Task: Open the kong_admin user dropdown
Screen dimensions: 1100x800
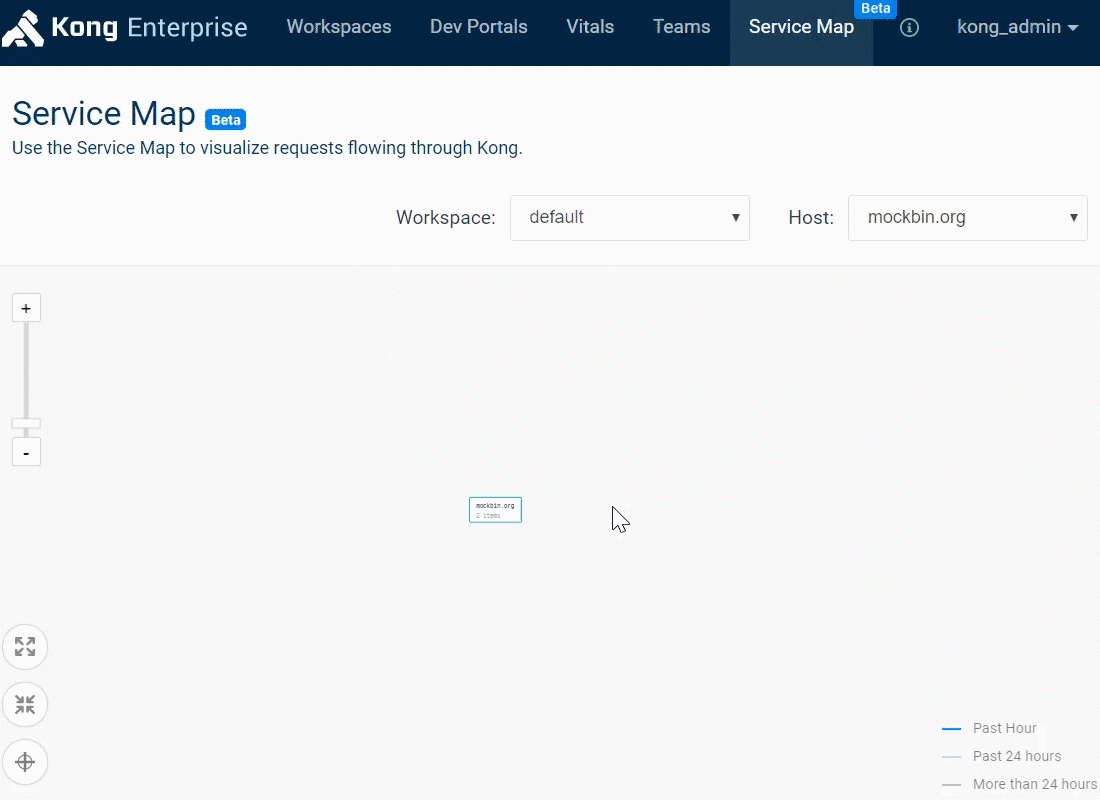Action: (1017, 27)
